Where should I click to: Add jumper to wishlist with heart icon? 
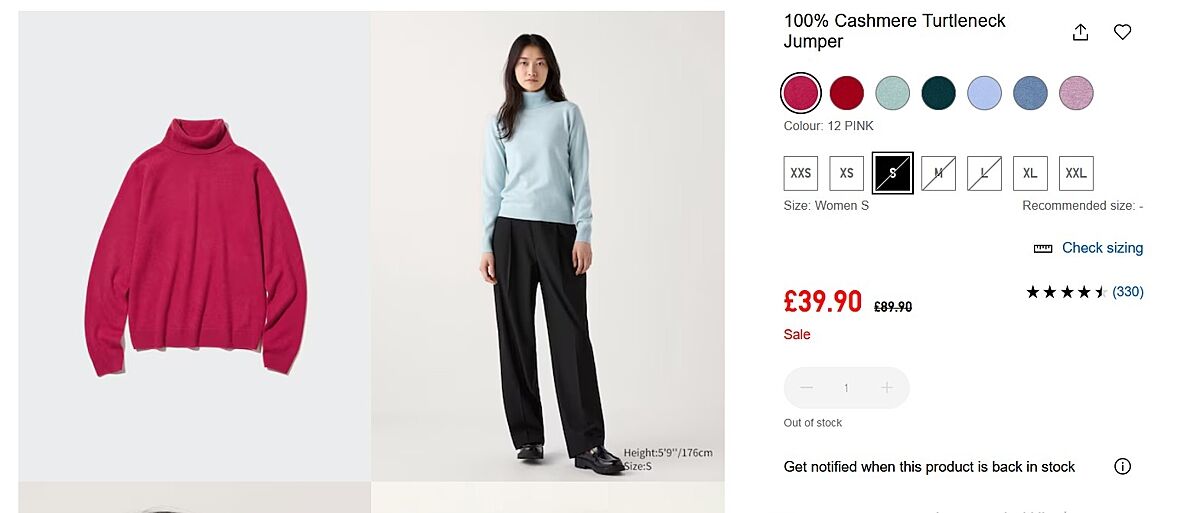pyautogui.click(x=1123, y=32)
